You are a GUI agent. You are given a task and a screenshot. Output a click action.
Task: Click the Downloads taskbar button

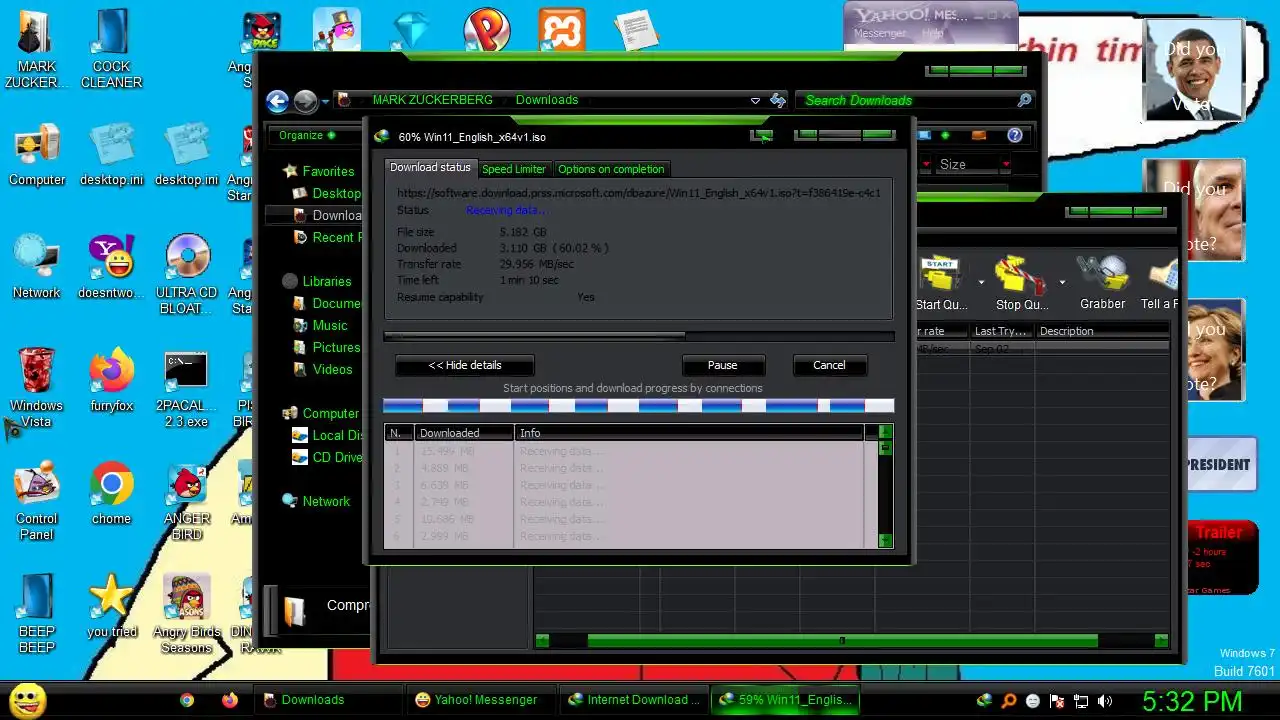[x=327, y=700]
